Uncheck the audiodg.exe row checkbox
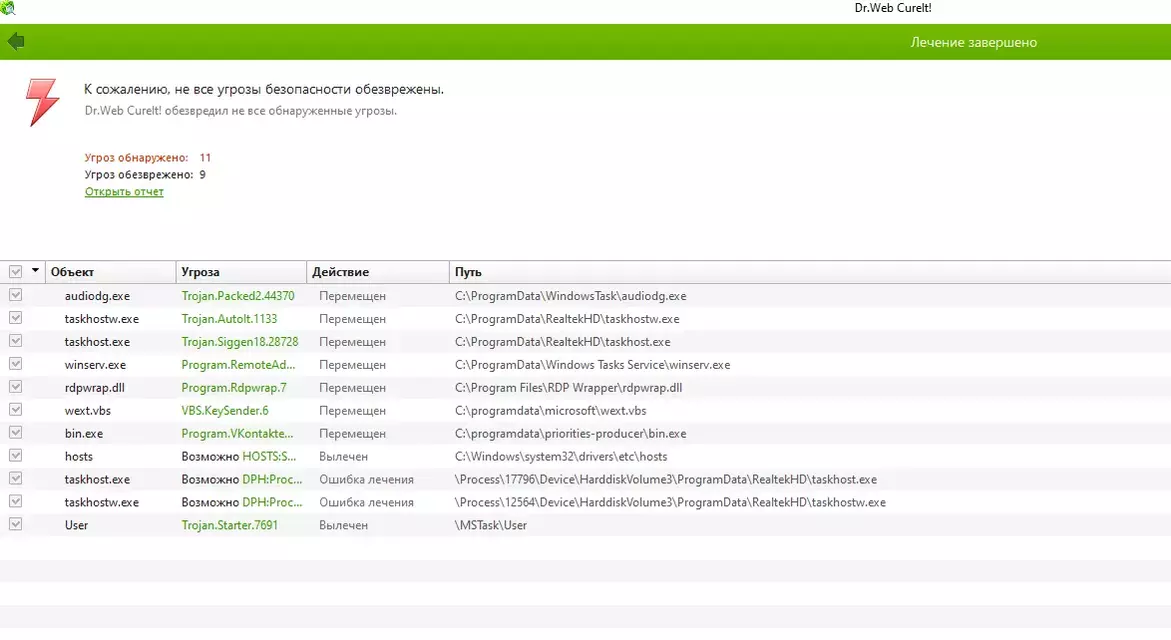This screenshot has width=1171, height=640. (15, 296)
